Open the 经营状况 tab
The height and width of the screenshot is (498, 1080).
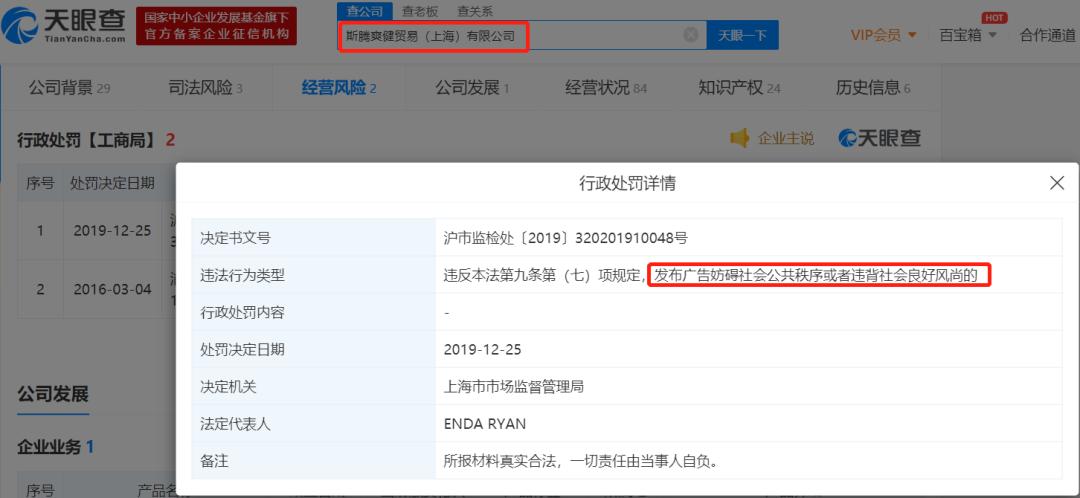pos(605,87)
